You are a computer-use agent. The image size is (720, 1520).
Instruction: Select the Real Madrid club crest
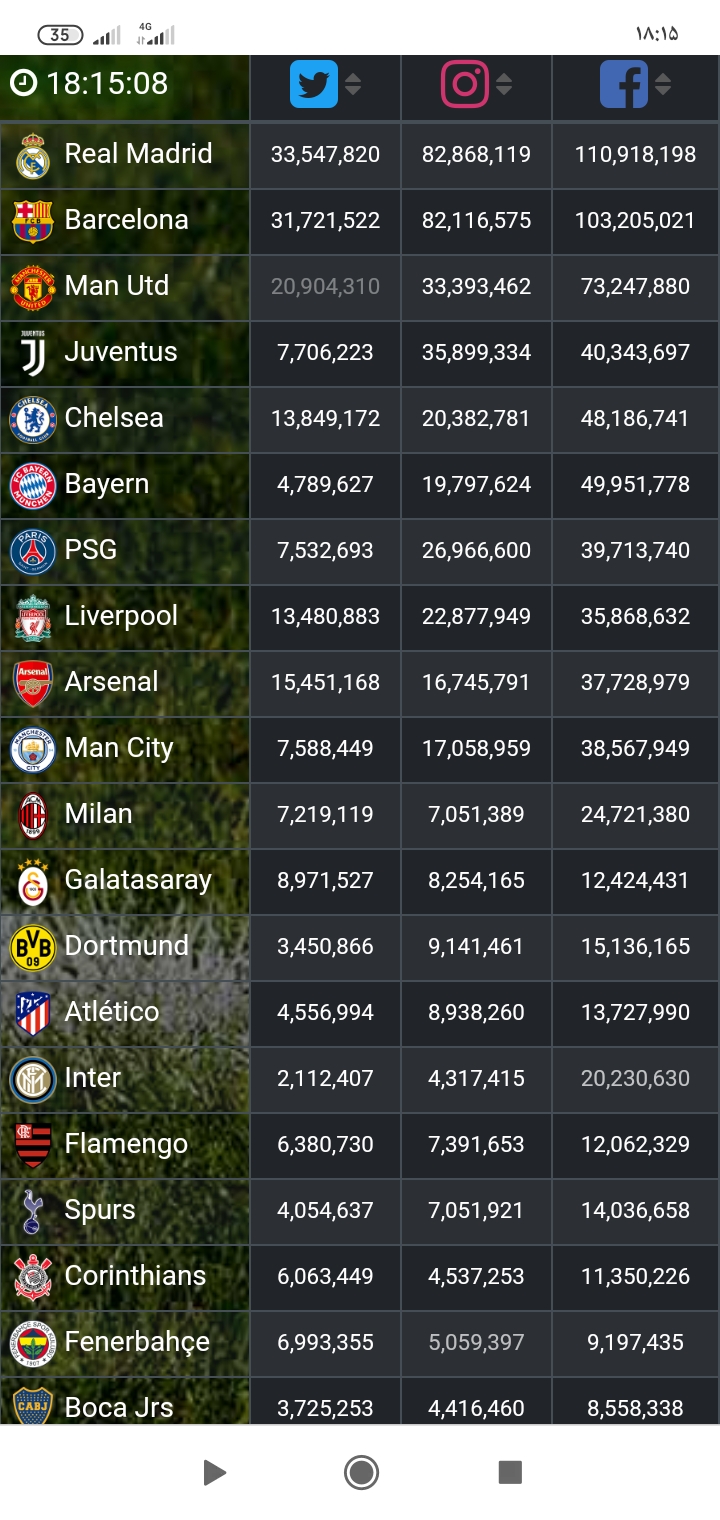33,155
